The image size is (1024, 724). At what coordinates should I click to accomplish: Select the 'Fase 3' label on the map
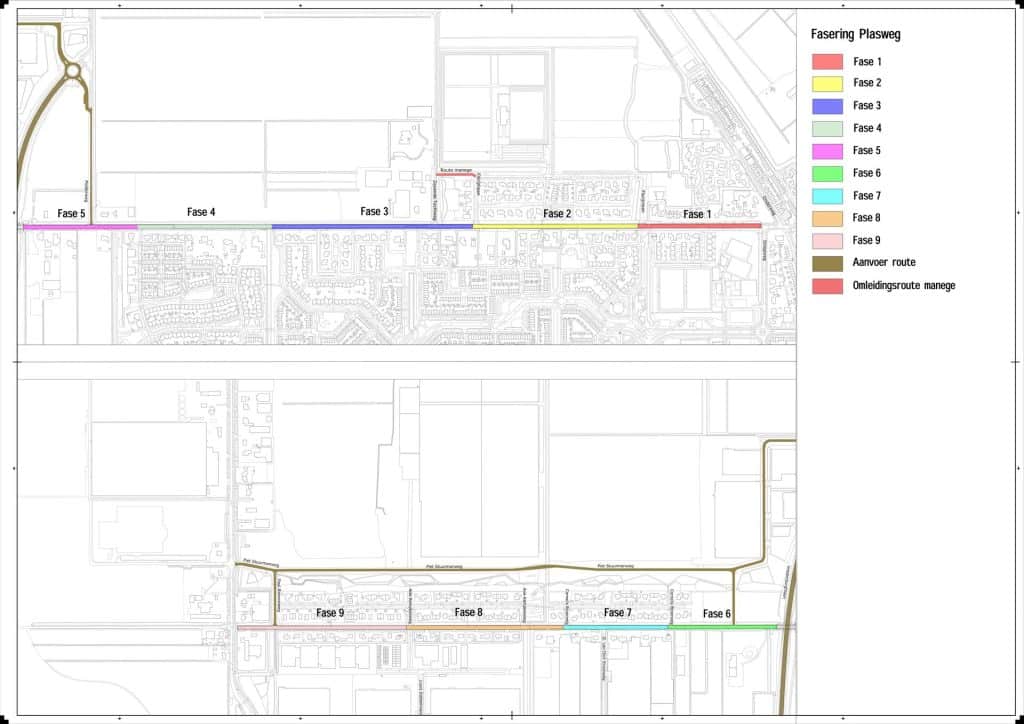click(x=374, y=212)
